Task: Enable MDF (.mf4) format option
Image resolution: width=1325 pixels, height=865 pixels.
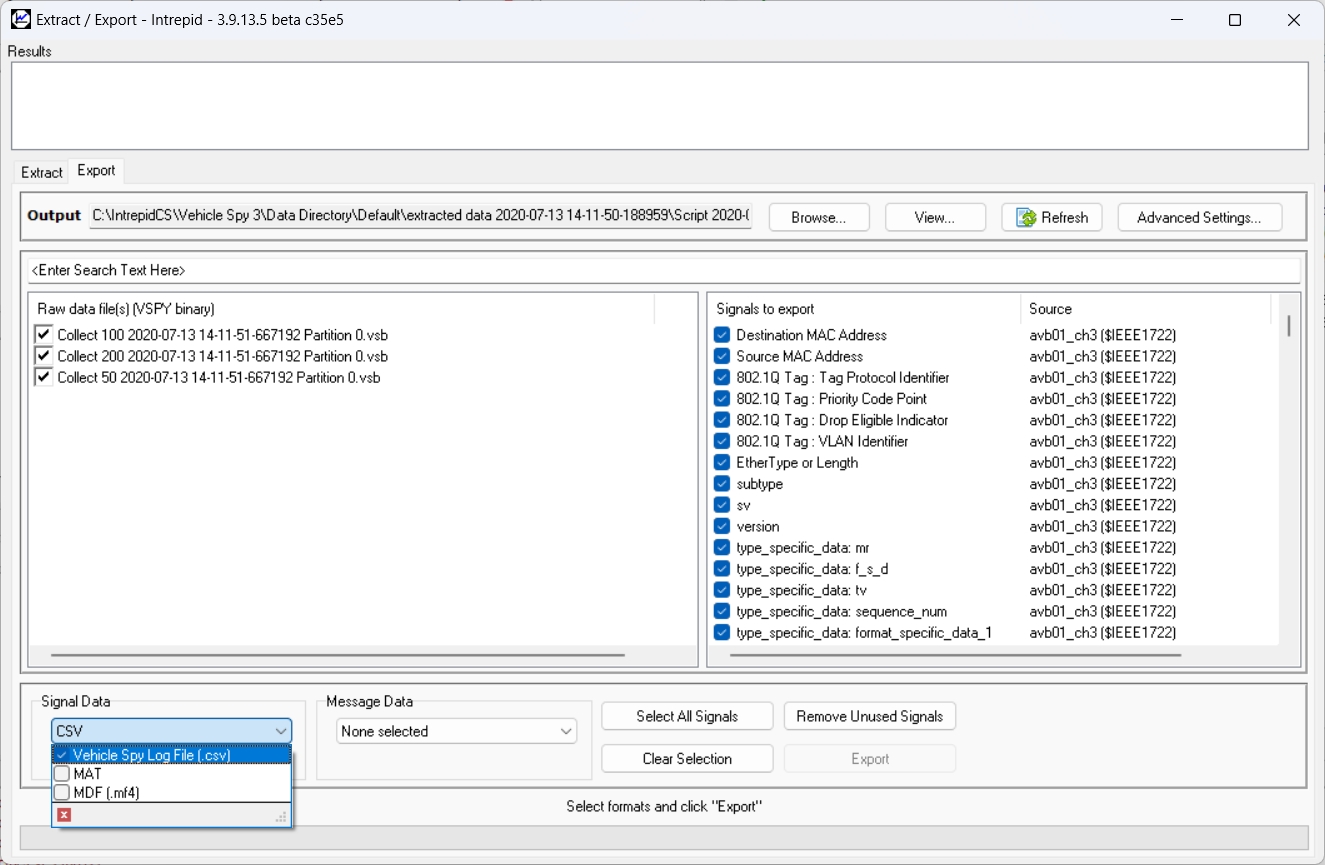Action: (x=62, y=793)
